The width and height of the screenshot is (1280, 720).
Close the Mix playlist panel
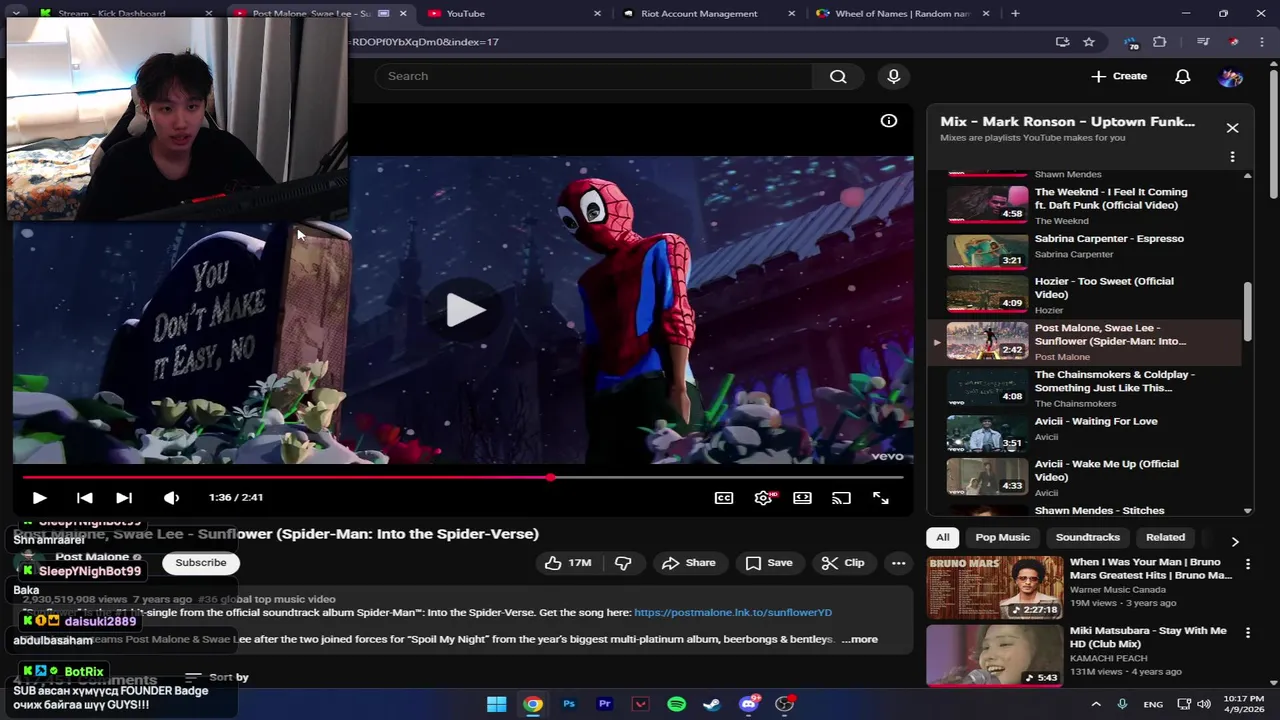[1232, 128]
